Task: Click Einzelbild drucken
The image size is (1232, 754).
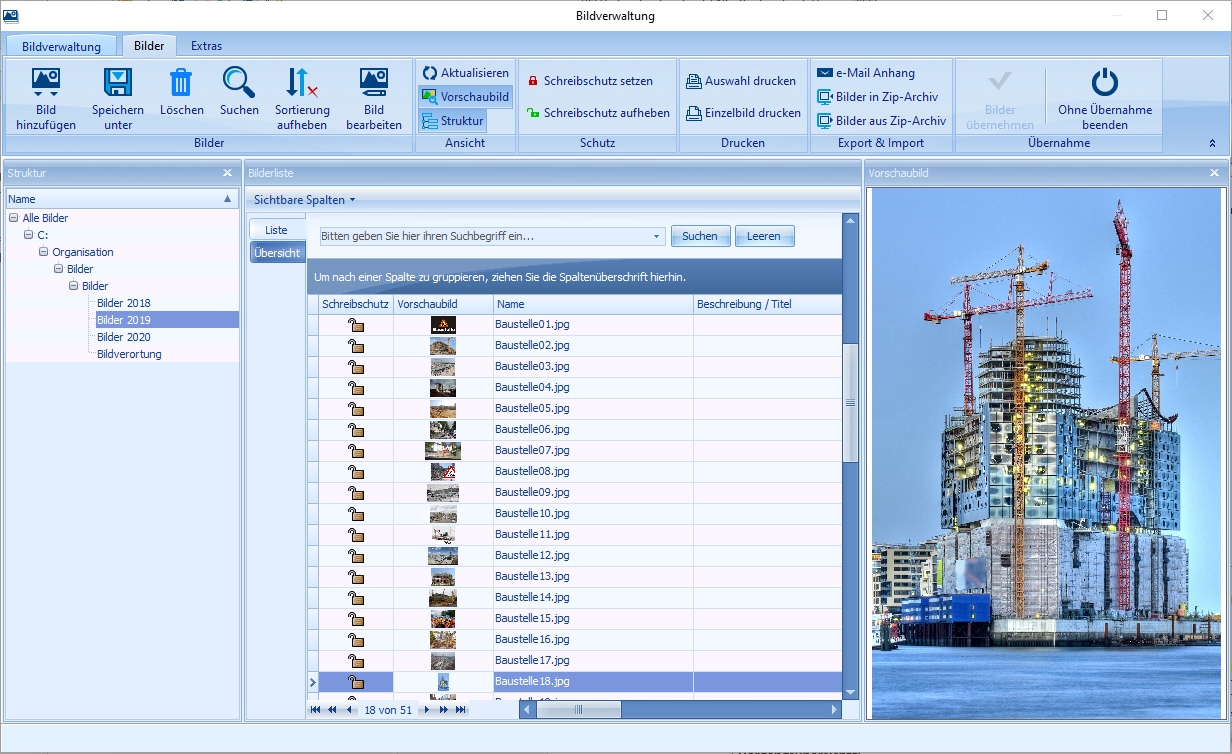Action: coord(743,113)
